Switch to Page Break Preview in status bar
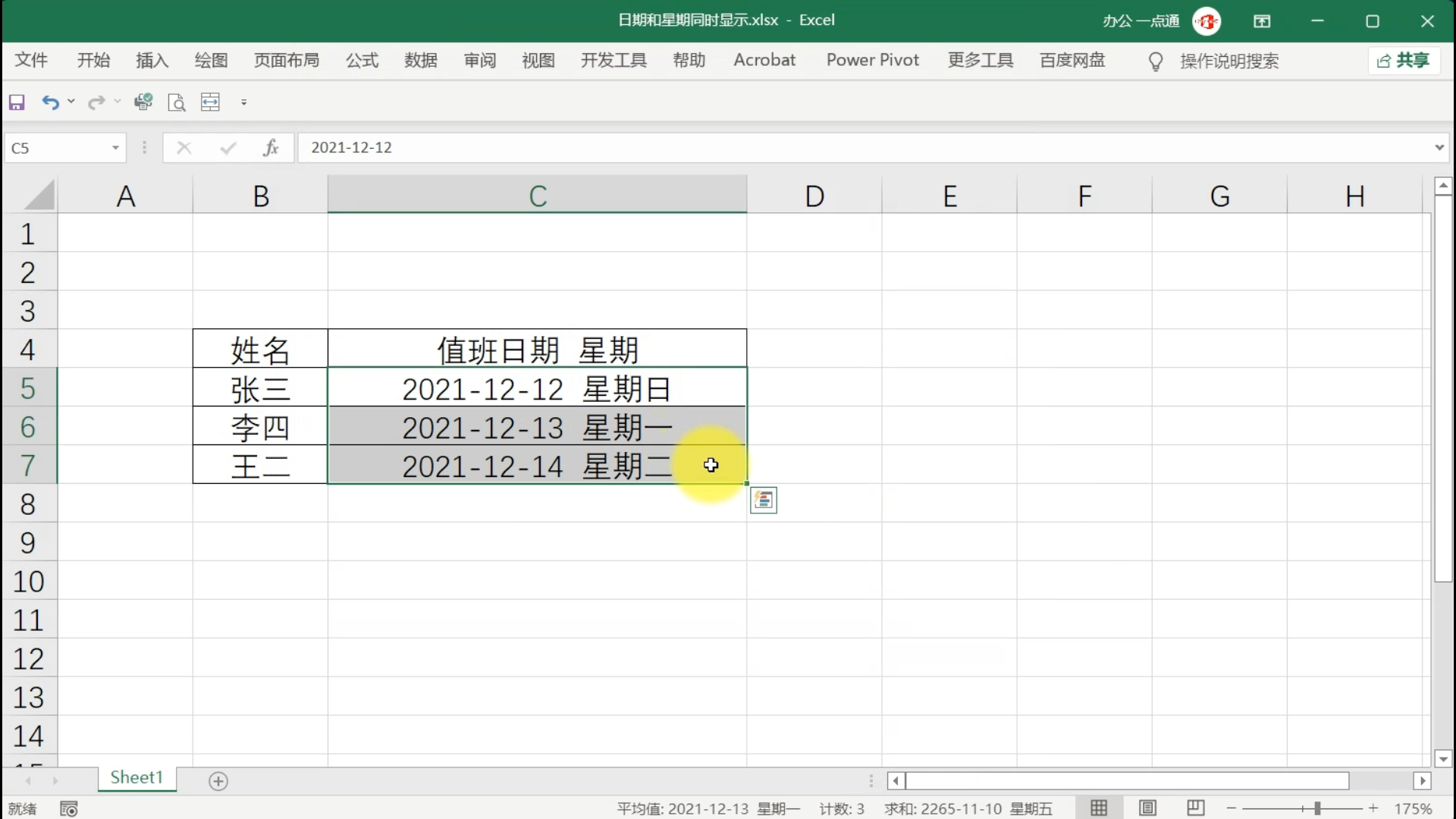 coord(1196,808)
